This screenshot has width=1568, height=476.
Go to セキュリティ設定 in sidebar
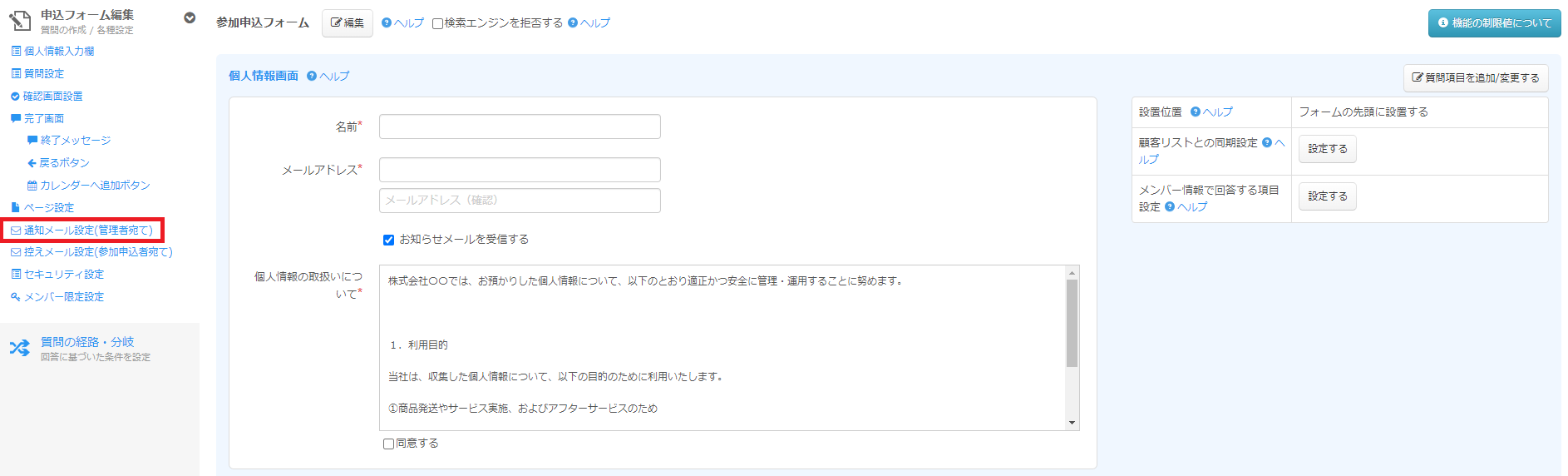pos(63,275)
